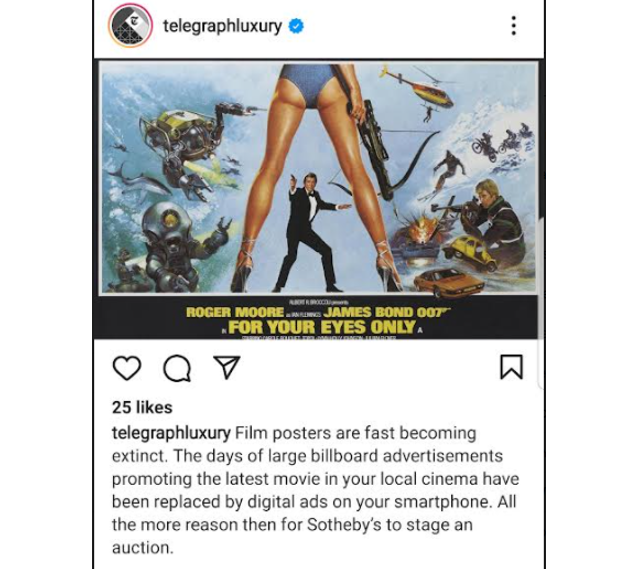Click 'ROGER MOORE' text on the poster
The width and height of the screenshot is (621, 569).
pyautogui.click(x=235, y=312)
